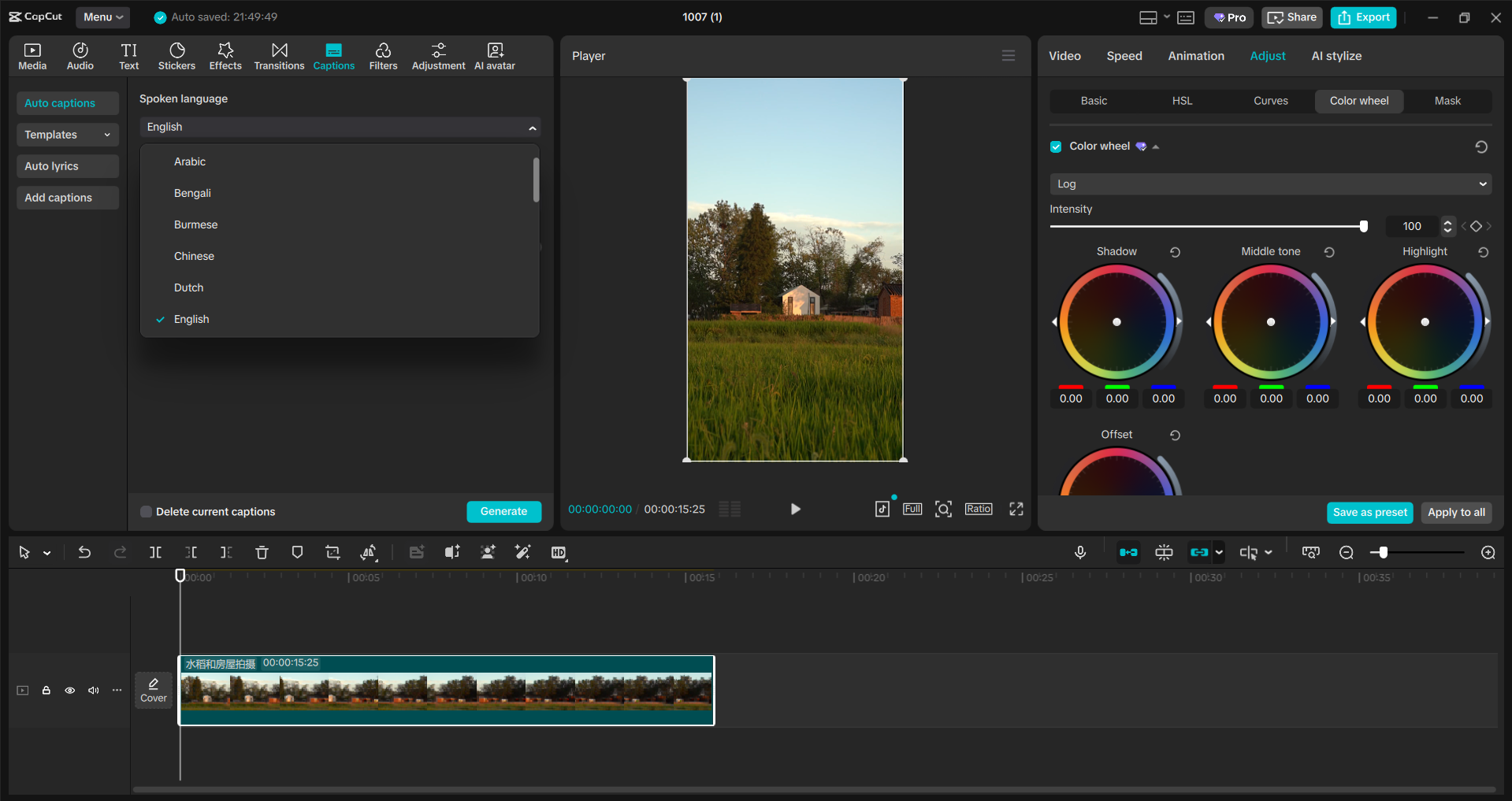1512x801 pixels.
Task: Activate the voiceover microphone tool
Action: [1080, 552]
